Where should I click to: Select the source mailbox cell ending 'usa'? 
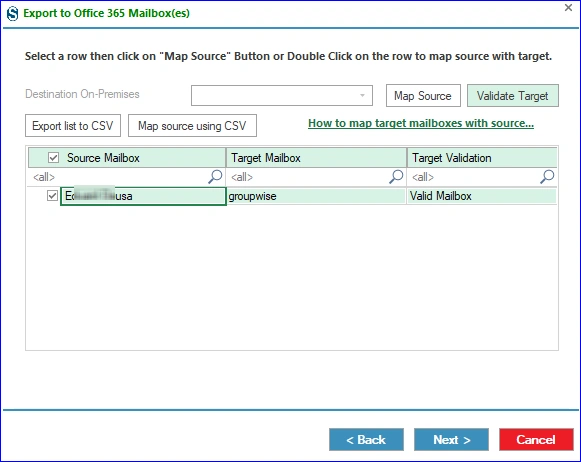click(143, 196)
